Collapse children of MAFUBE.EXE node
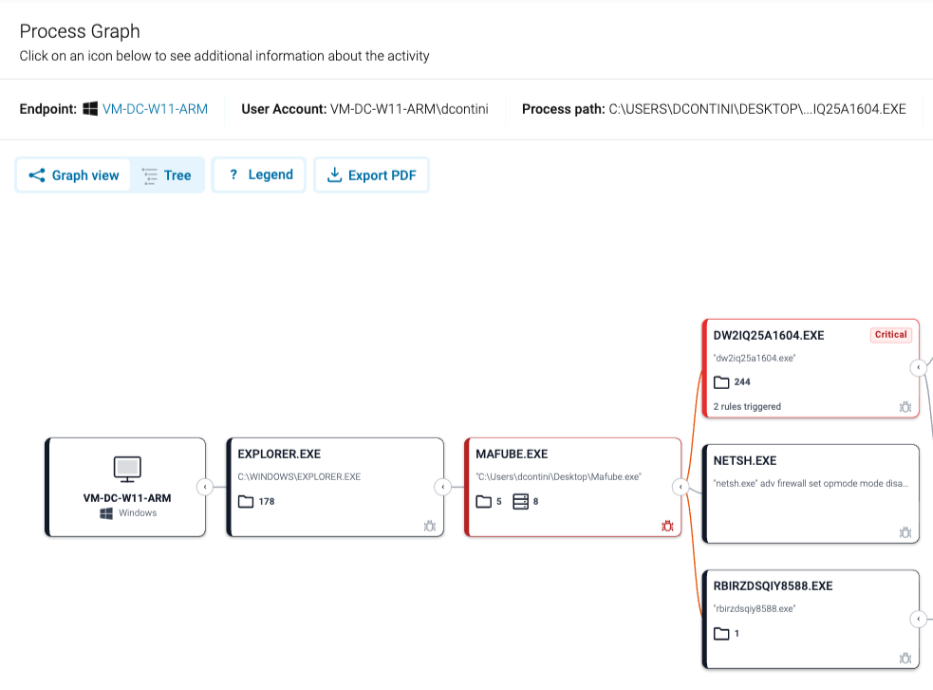Image resolution: width=933 pixels, height=690 pixels. (681, 487)
